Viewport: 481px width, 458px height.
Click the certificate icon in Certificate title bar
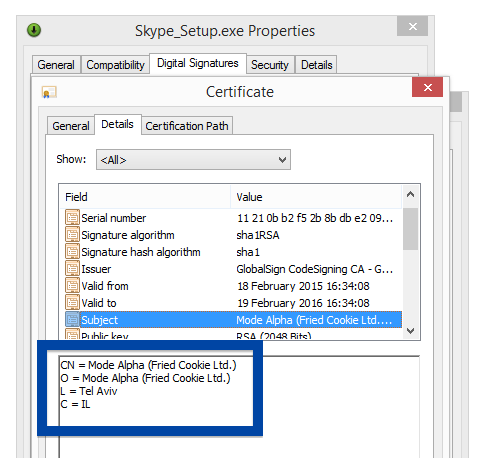[x=49, y=92]
